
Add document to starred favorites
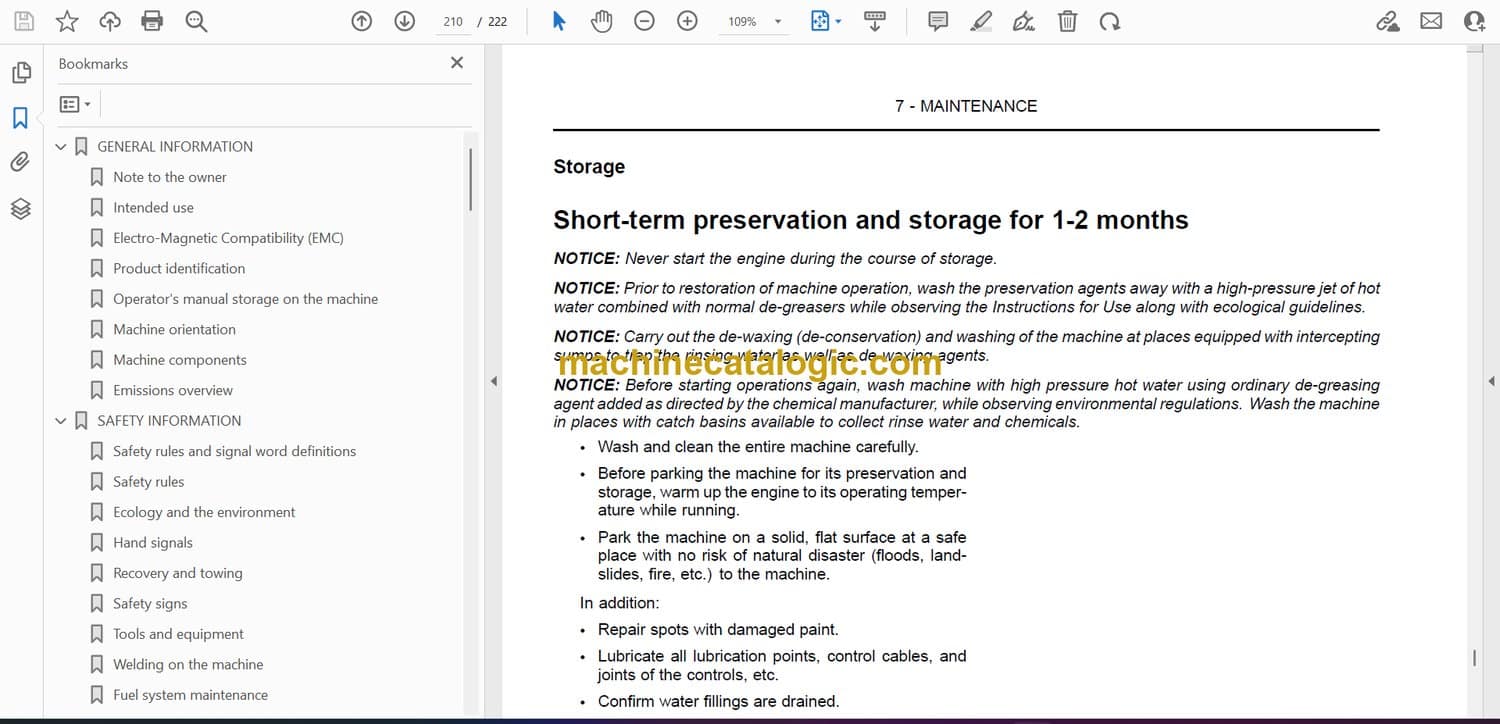[67, 21]
